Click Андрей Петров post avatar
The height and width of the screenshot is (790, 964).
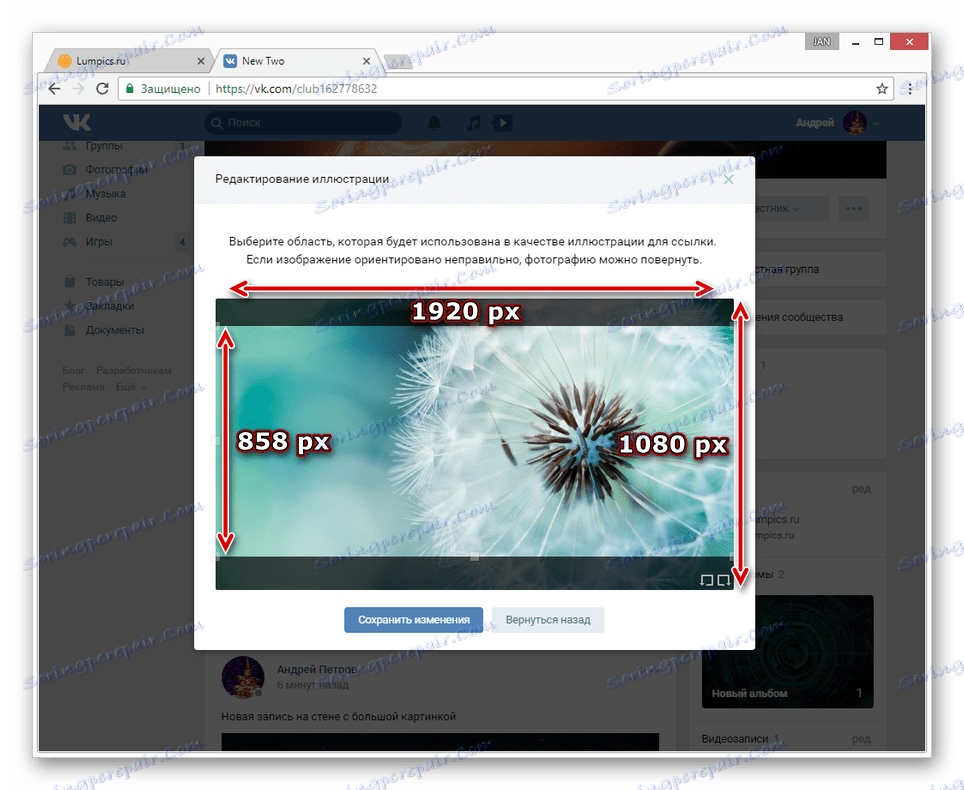(243, 677)
